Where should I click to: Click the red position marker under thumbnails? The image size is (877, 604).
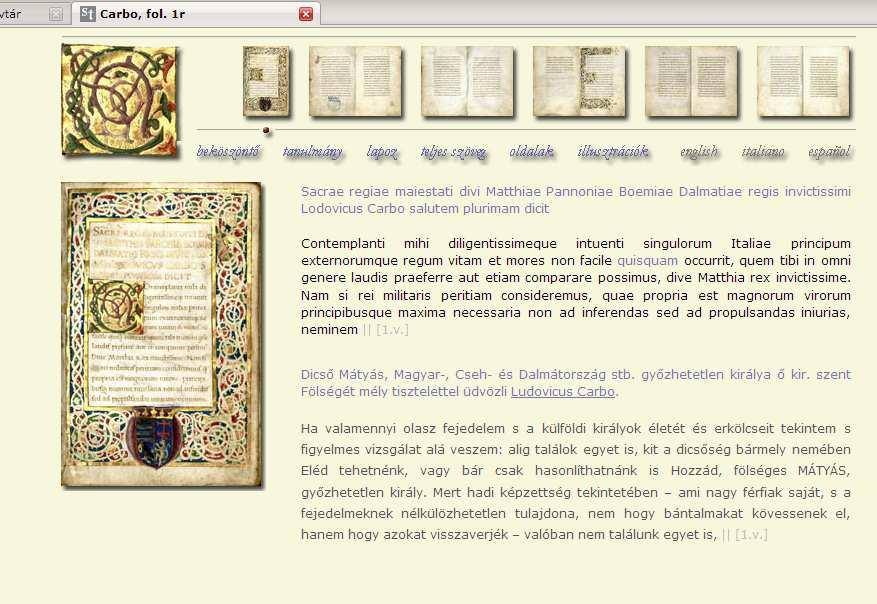coord(266,131)
